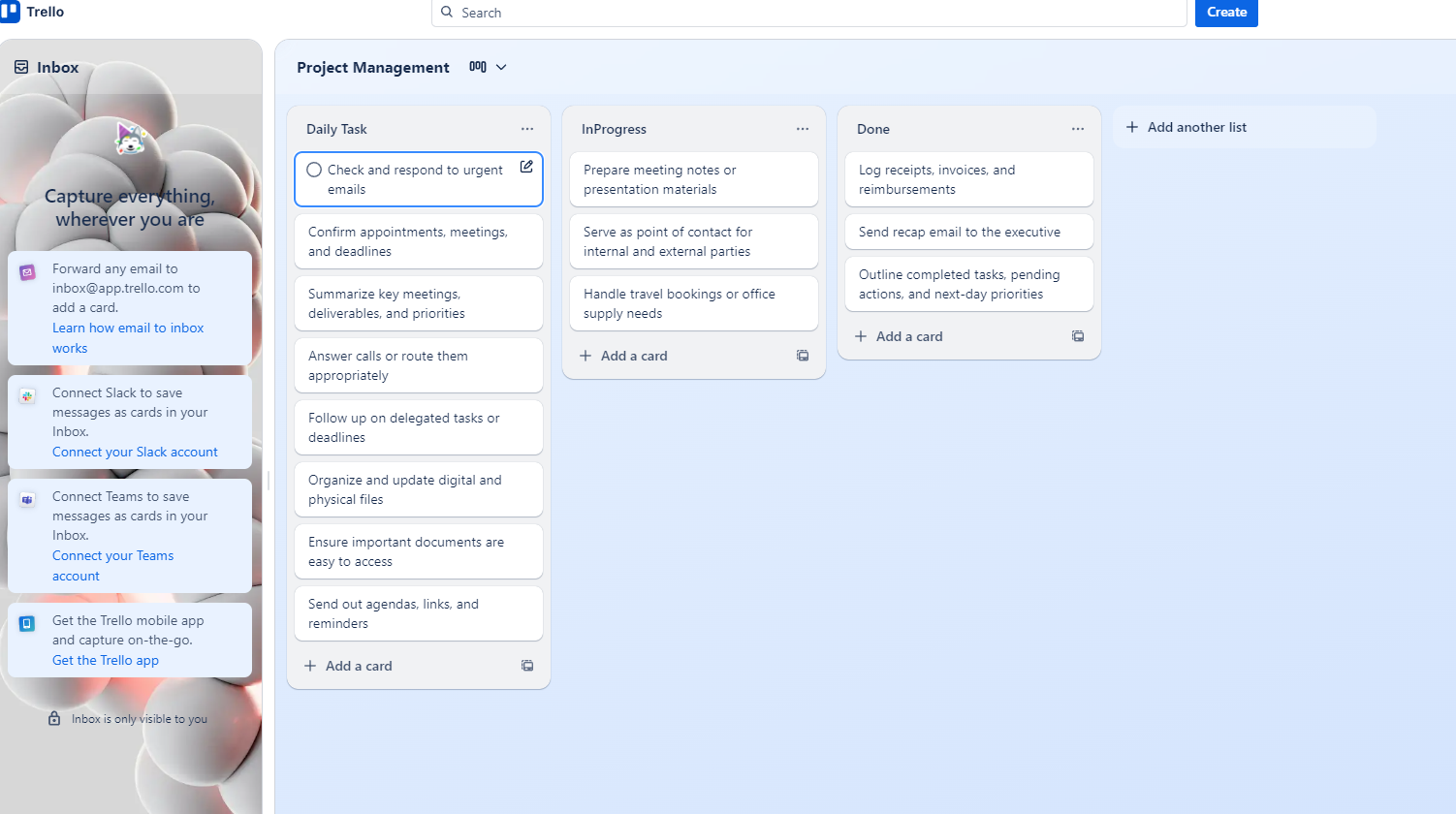Viewport: 1456px width, 814px height.
Task: Open Done list actions menu
Action: pyautogui.click(x=1078, y=129)
